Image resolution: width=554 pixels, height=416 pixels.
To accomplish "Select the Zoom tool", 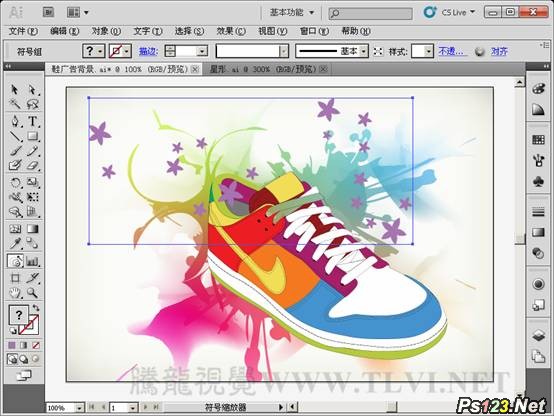I will [x=32, y=293].
